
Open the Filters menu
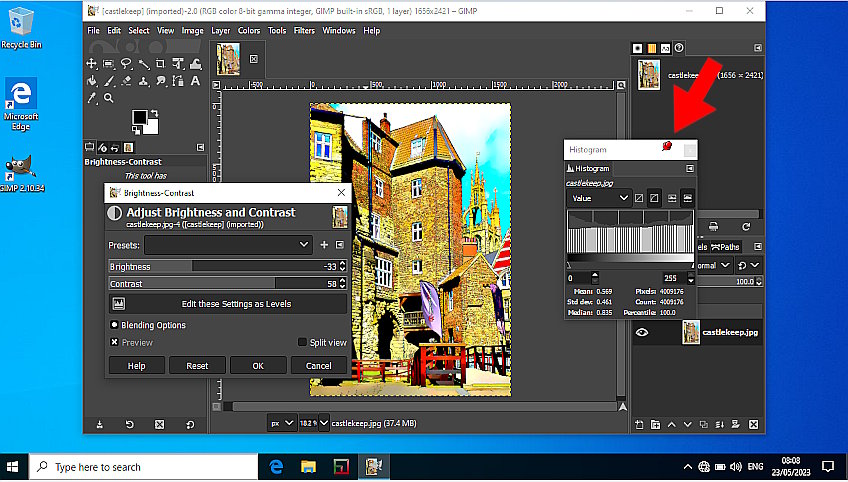click(x=304, y=31)
